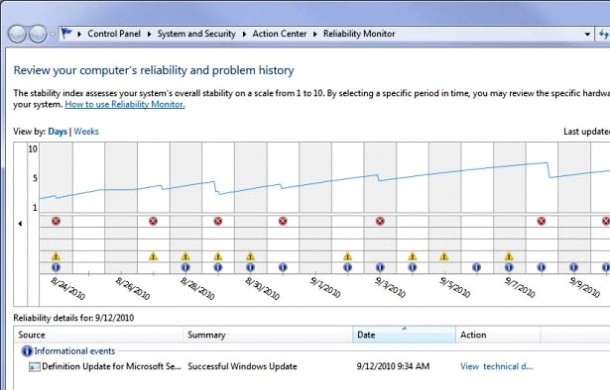Sort details by the Date column
The image size is (610, 390).
(x=404, y=335)
